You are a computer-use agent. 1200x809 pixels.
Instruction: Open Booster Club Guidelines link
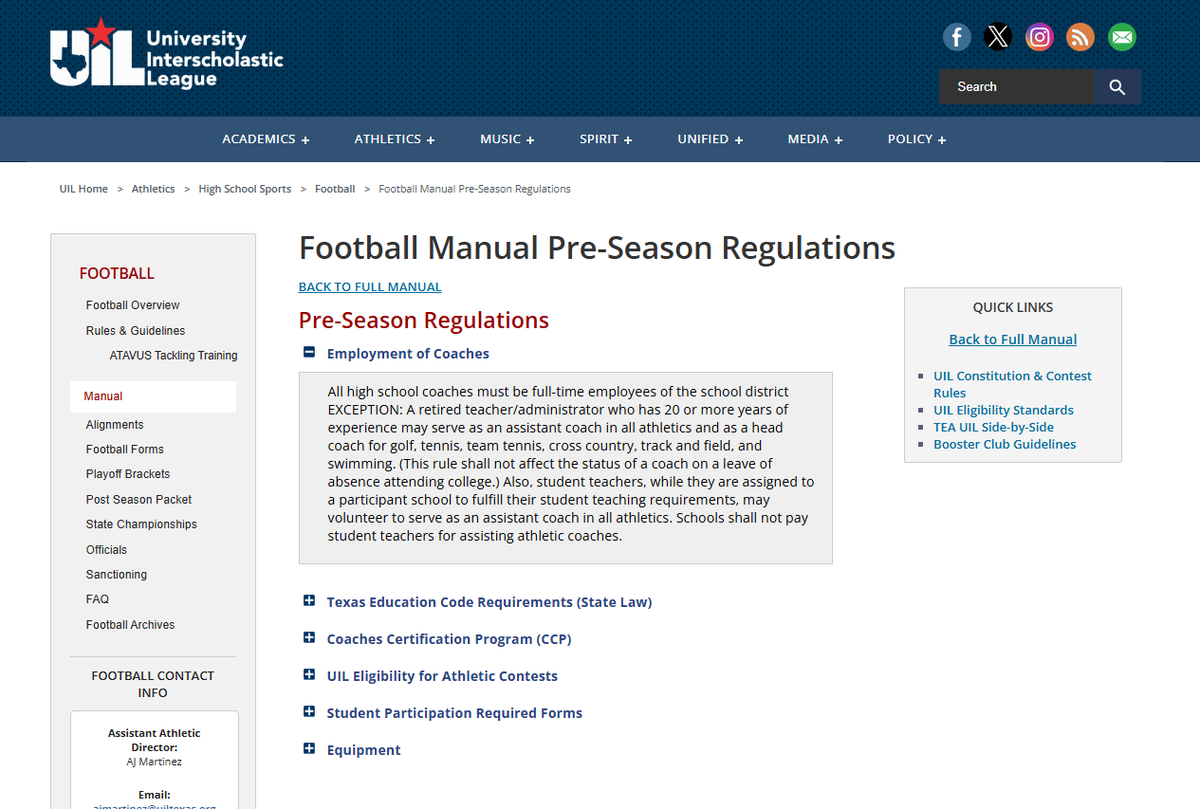tap(1005, 444)
